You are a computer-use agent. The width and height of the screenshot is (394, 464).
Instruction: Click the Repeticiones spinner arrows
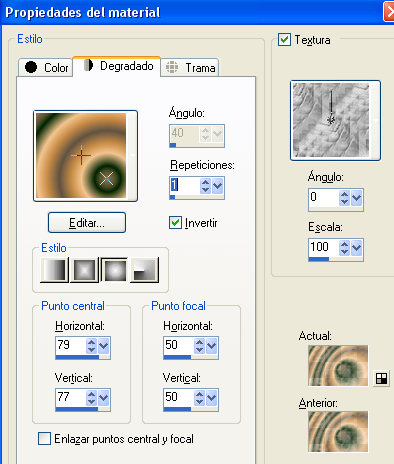click(x=205, y=186)
